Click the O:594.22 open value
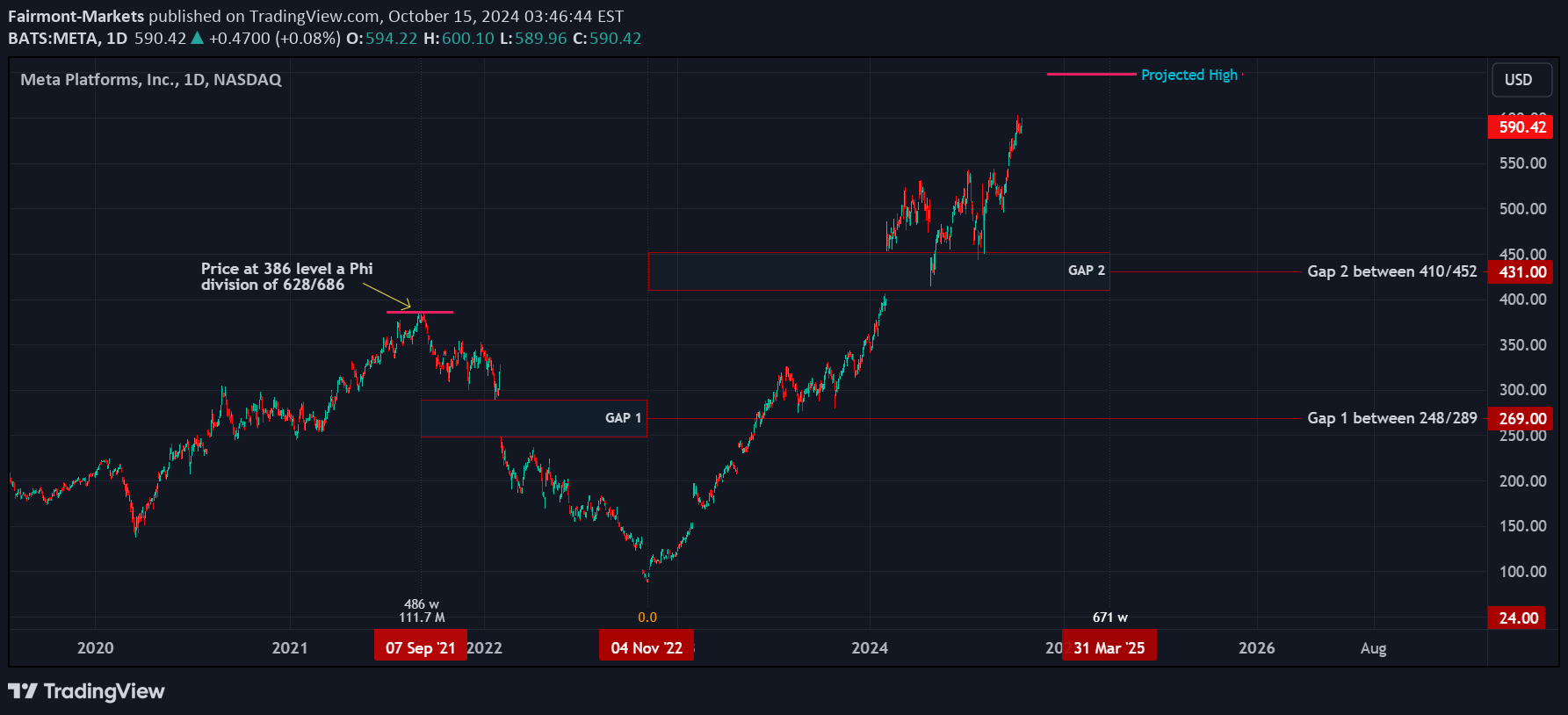The height and width of the screenshot is (715, 1568). click(x=381, y=39)
